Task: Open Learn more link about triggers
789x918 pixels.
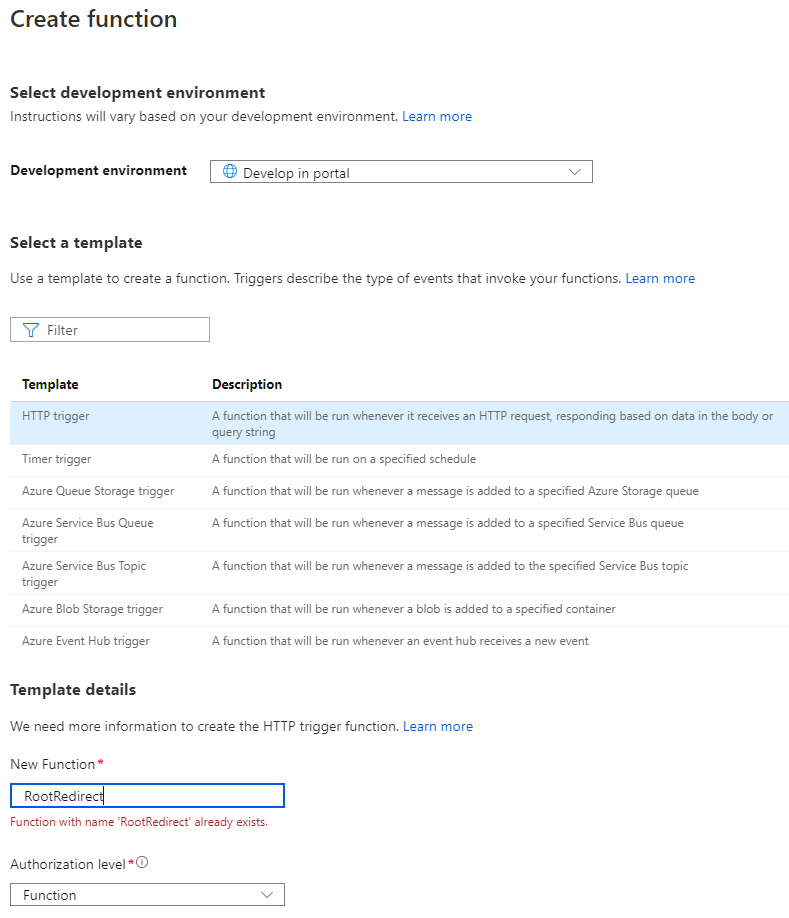Action: pyautogui.click(x=660, y=278)
